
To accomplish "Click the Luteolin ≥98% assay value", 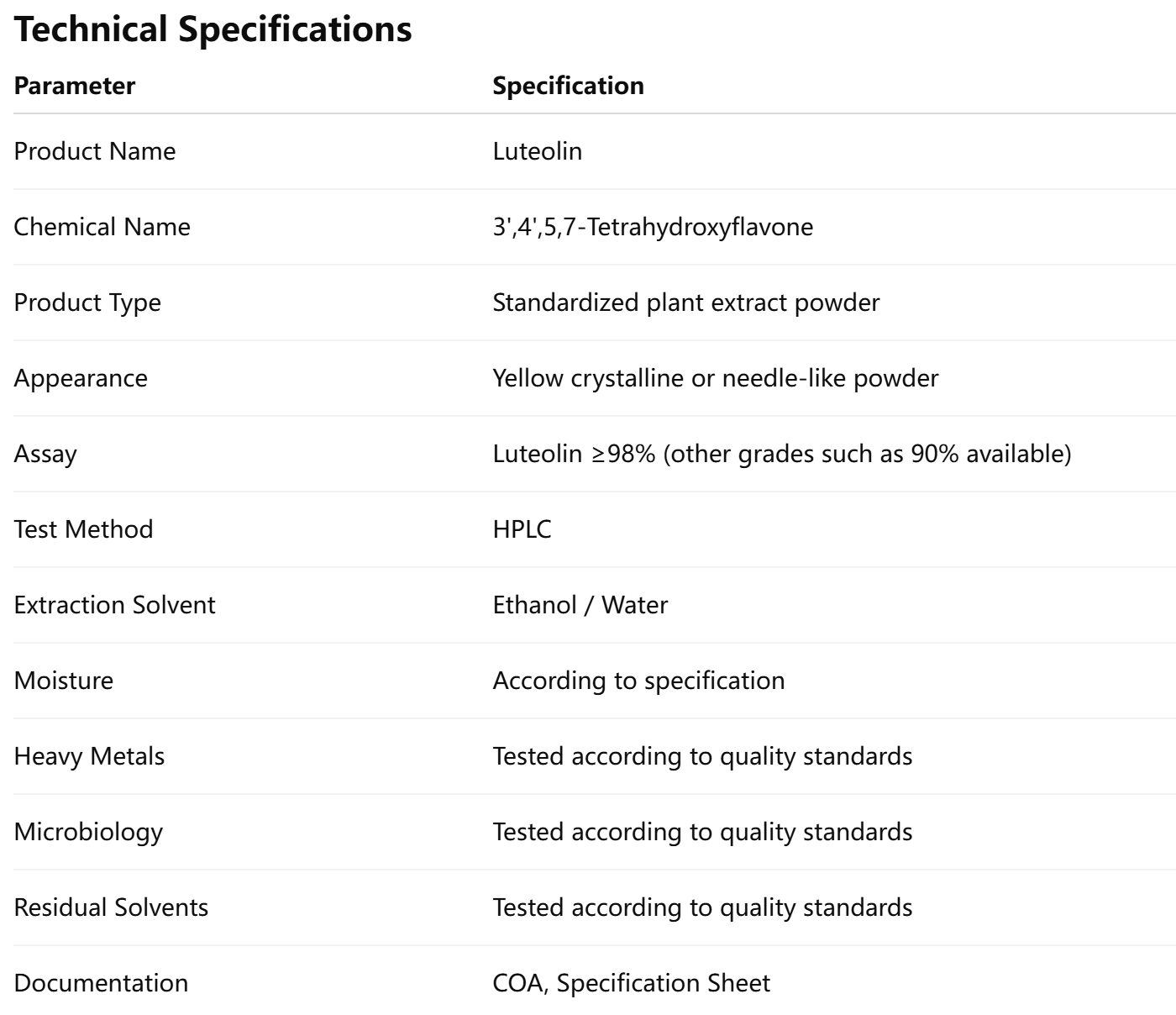I will (781, 454).
